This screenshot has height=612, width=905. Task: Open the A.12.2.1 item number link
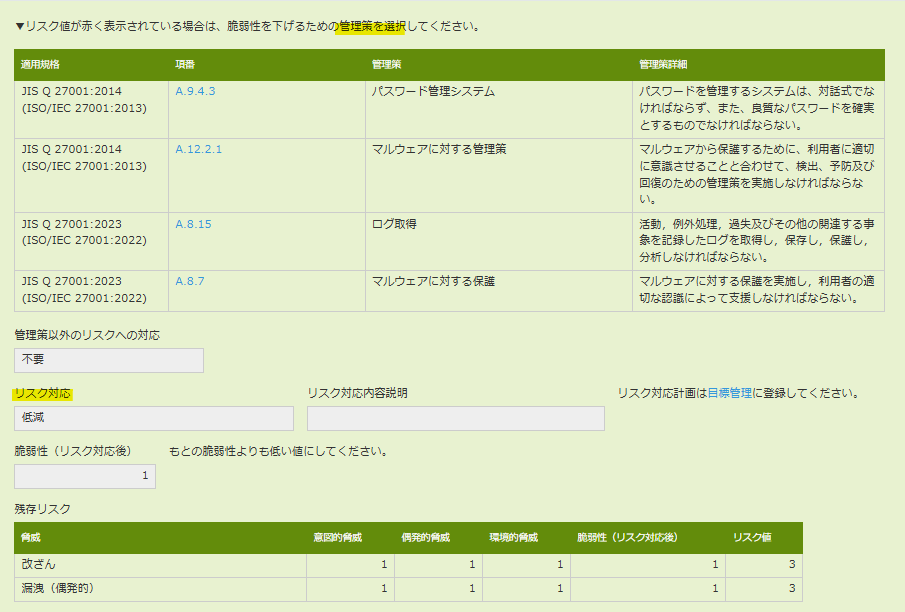pos(198,149)
